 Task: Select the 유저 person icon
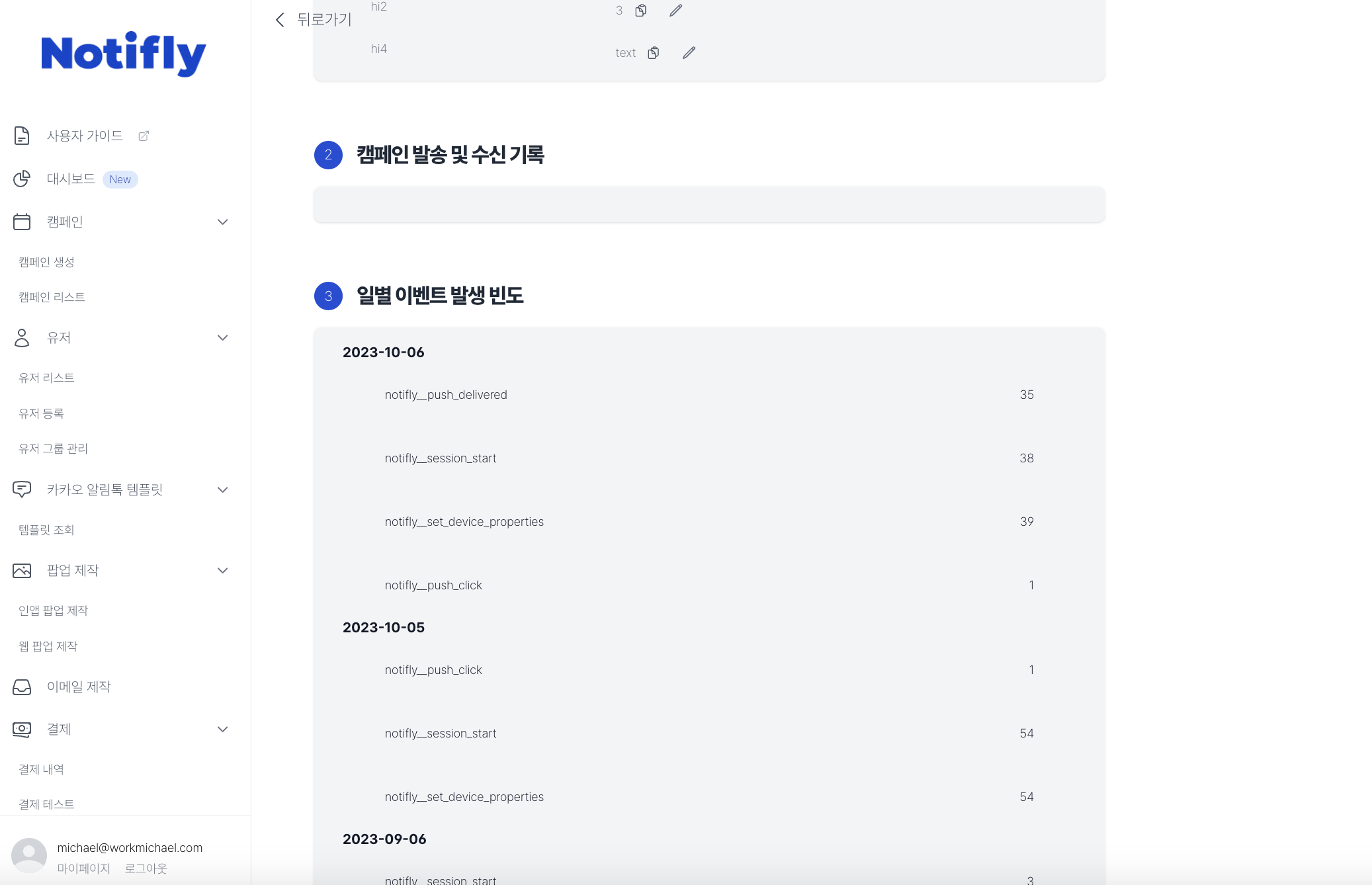(x=22, y=337)
